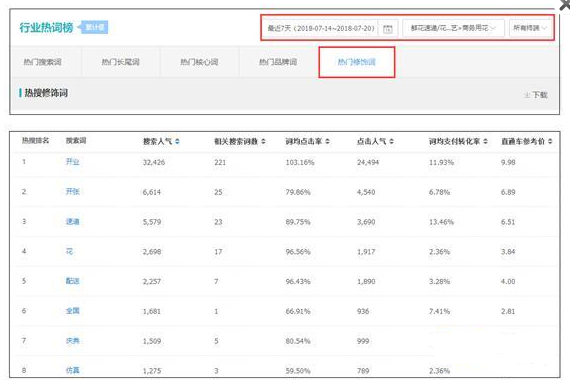Open the search term 开张 link
This screenshot has width=570, height=386.
coord(72,192)
